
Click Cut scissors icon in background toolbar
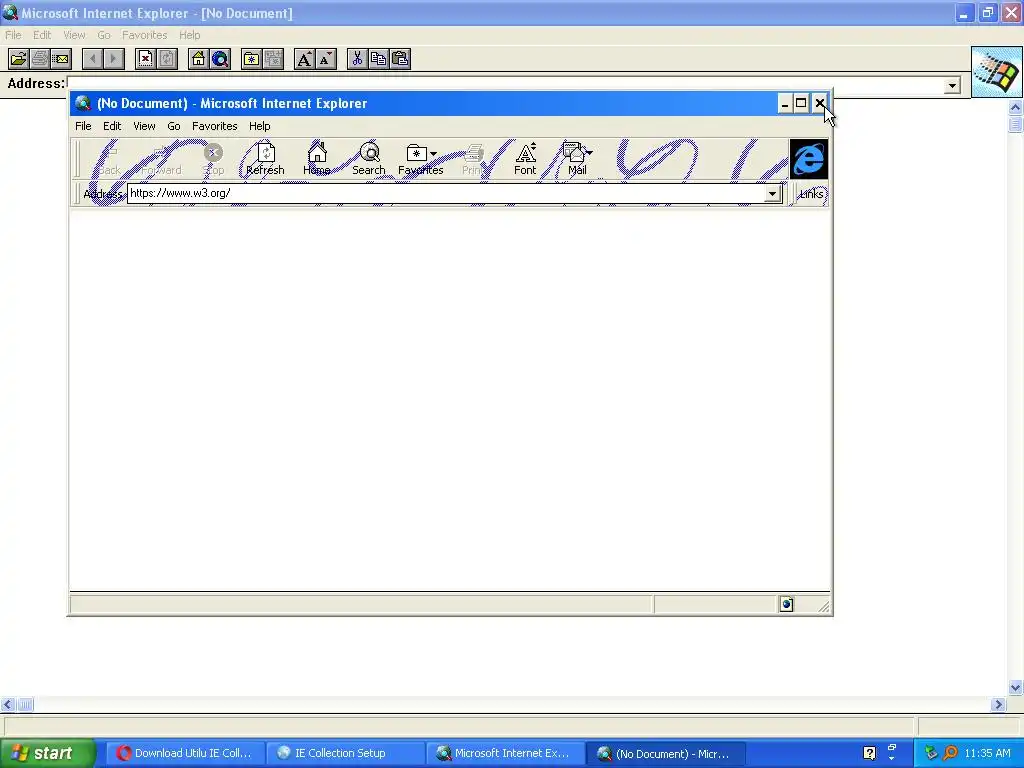tap(357, 59)
